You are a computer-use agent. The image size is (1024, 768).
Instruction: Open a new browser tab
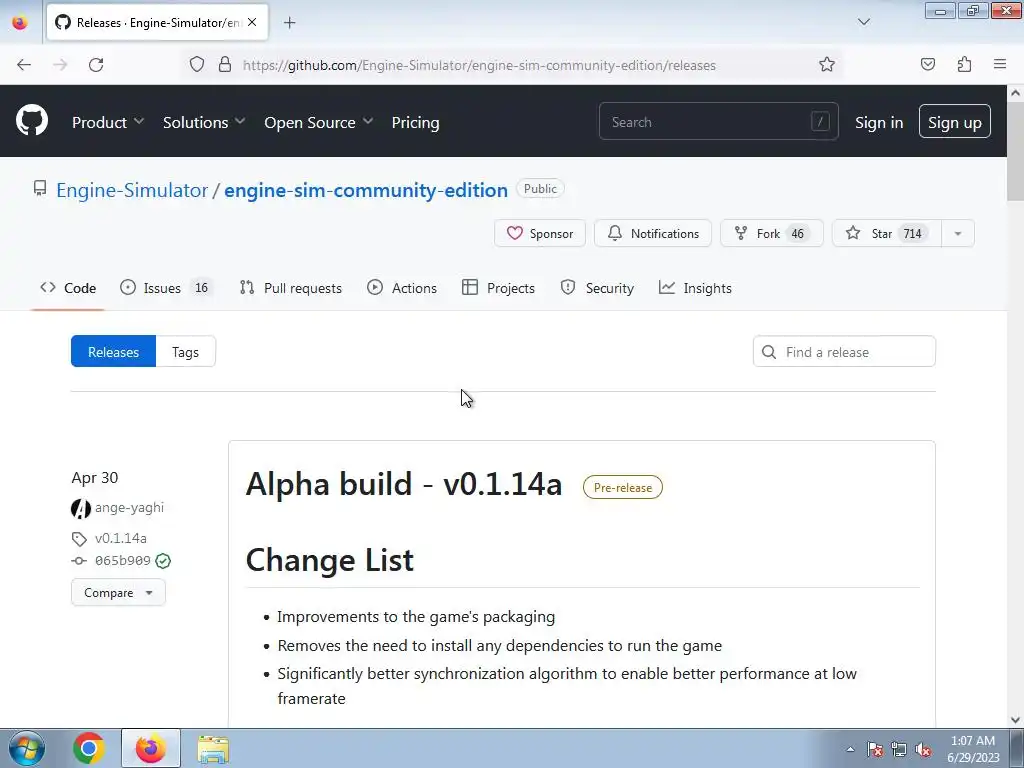[x=290, y=22]
